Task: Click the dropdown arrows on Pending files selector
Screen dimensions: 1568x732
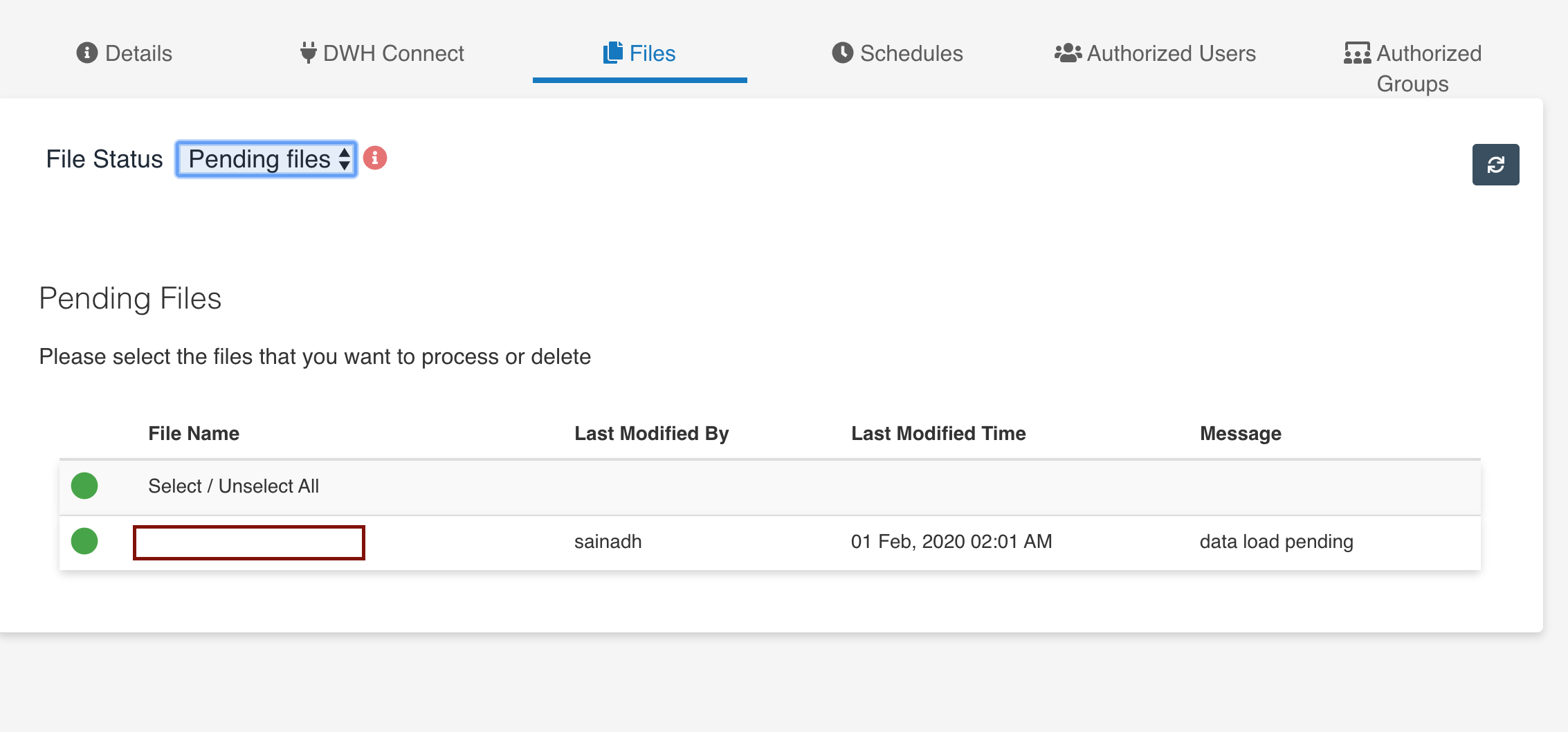Action: coord(345,158)
